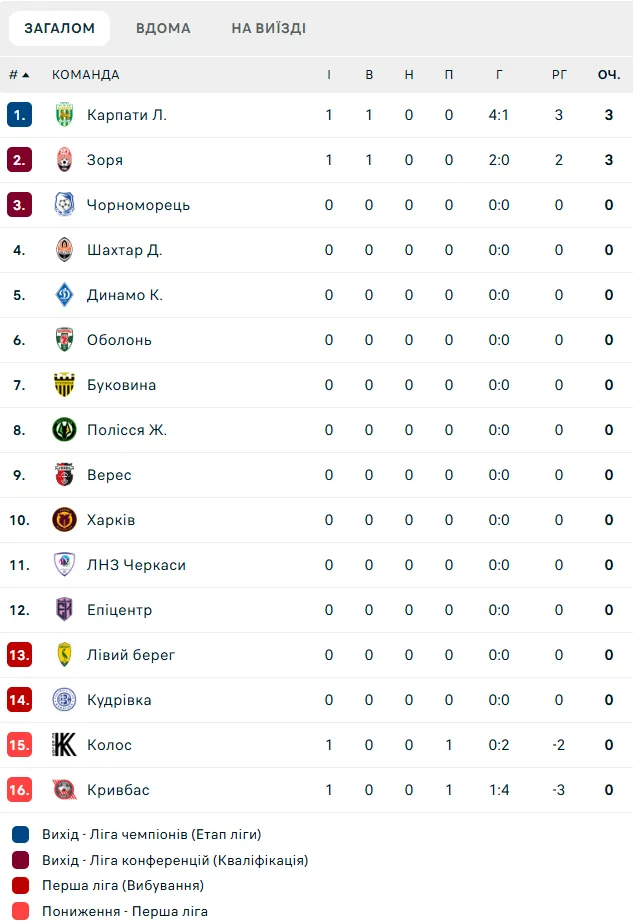The height and width of the screenshot is (922, 633).
Task: Click the Полісся Ж. green logo
Action: point(64,430)
